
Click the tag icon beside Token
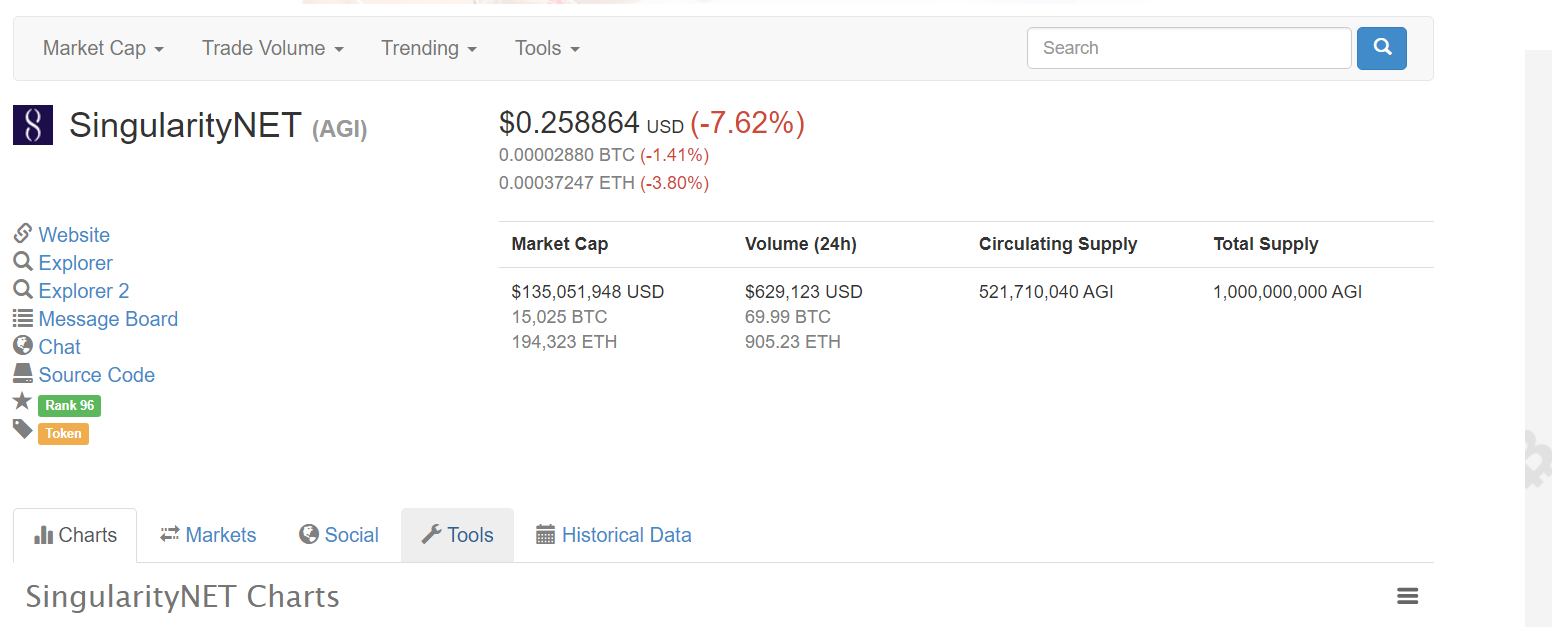(23, 430)
